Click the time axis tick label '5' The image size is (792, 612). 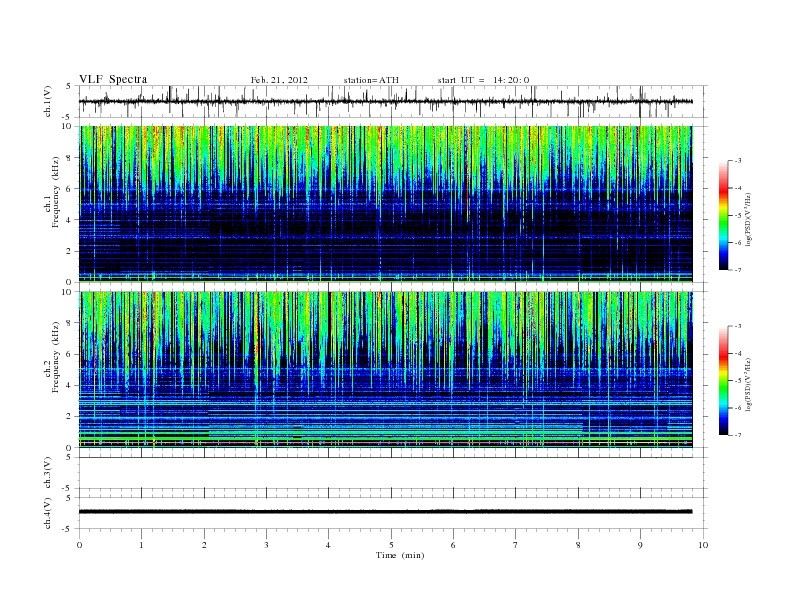391,545
